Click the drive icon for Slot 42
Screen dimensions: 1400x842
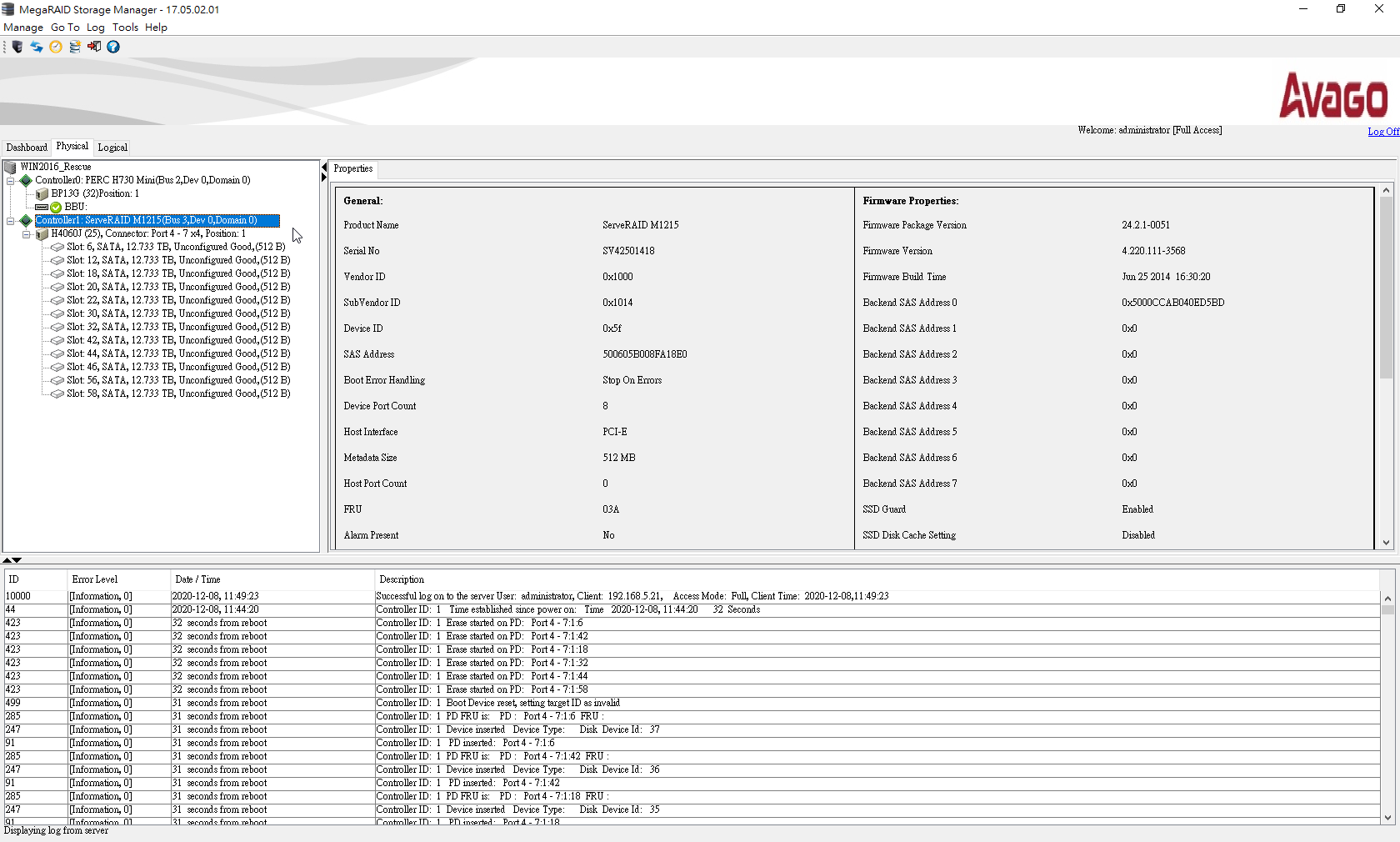(x=57, y=340)
